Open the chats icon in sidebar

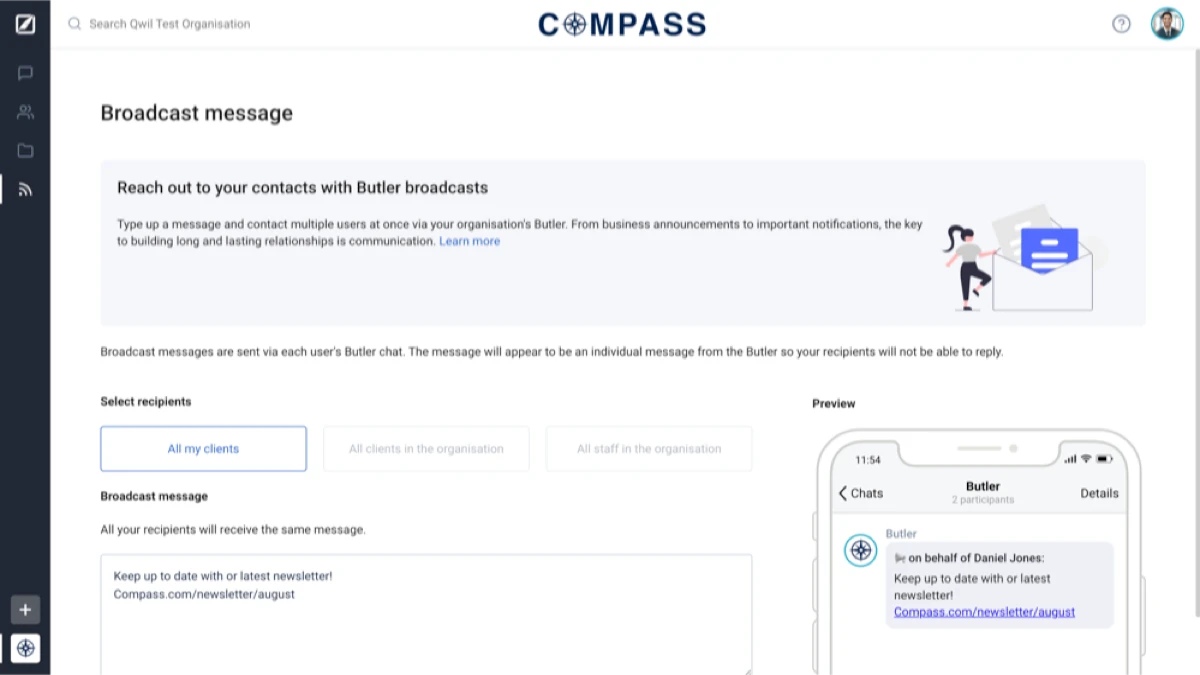click(25, 73)
